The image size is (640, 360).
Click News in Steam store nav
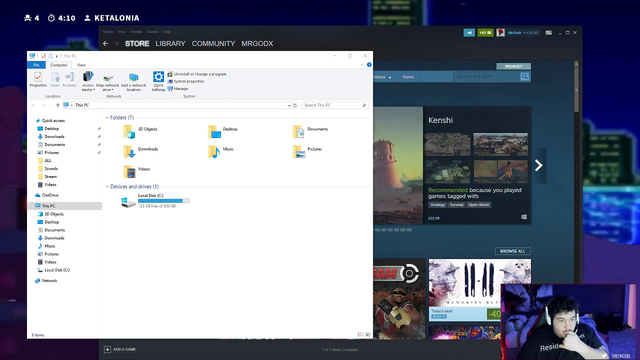(x=408, y=77)
